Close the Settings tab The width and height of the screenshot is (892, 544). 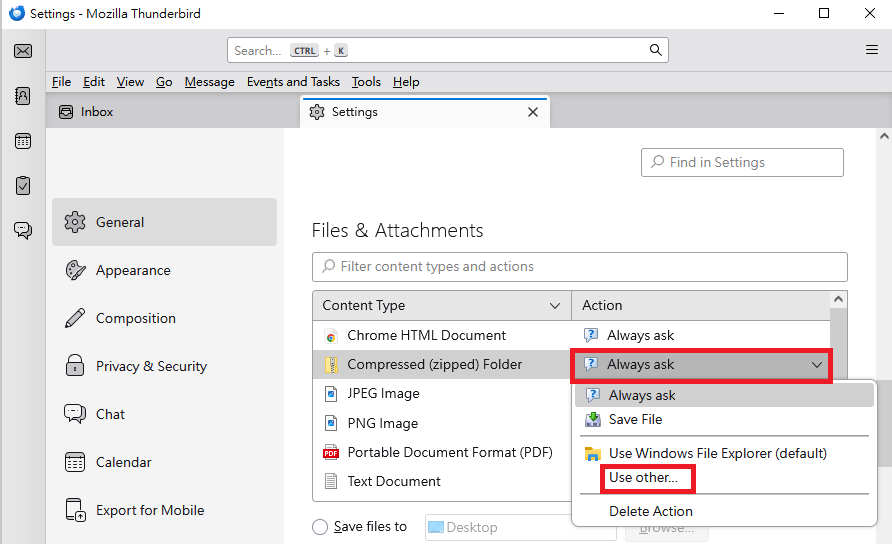point(533,112)
